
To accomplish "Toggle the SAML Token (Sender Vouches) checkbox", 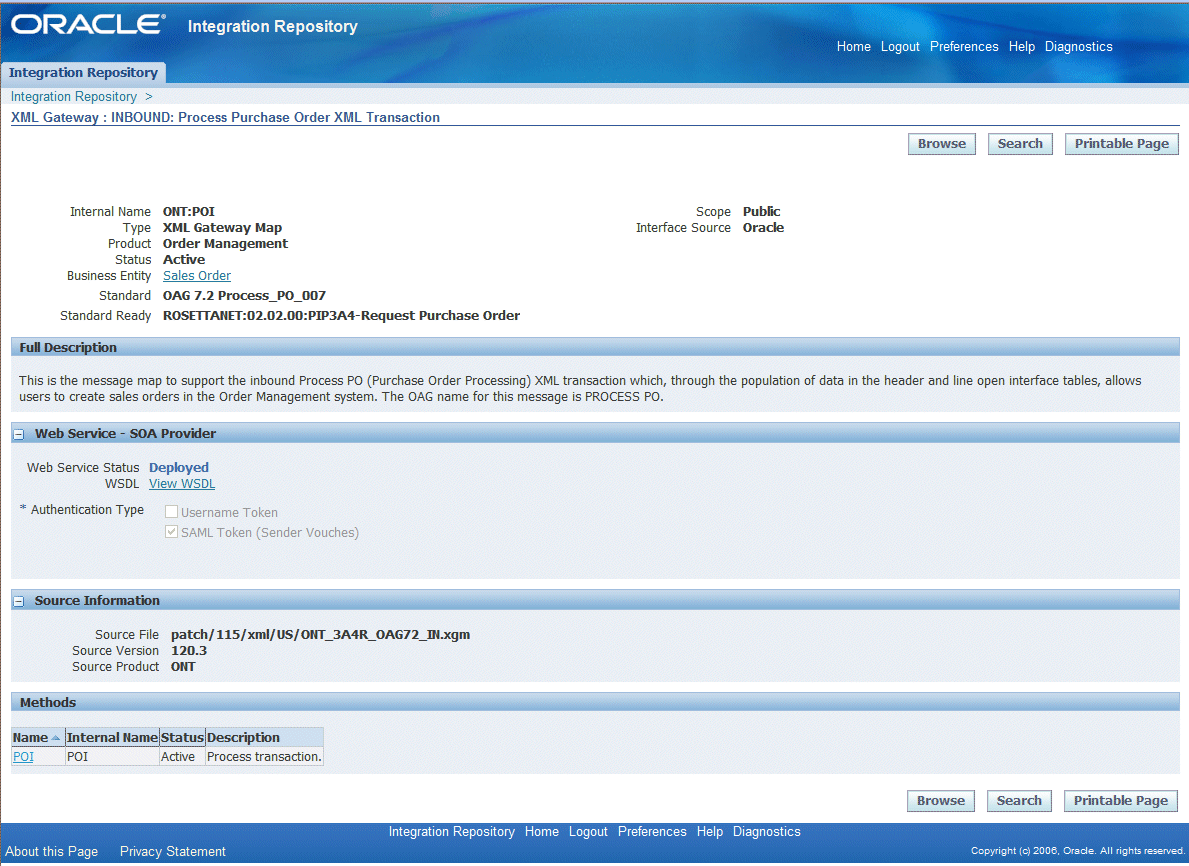I will pyautogui.click(x=171, y=532).
